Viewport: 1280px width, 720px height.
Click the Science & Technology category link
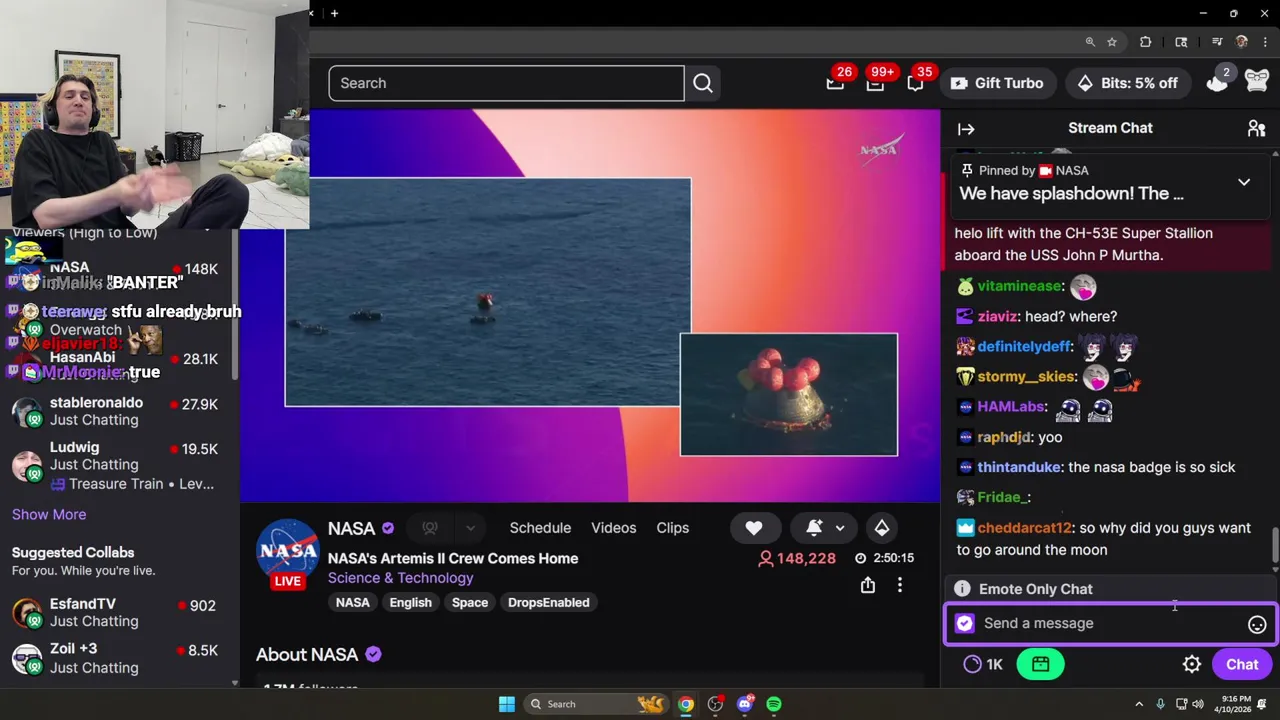[x=400, y=578]
